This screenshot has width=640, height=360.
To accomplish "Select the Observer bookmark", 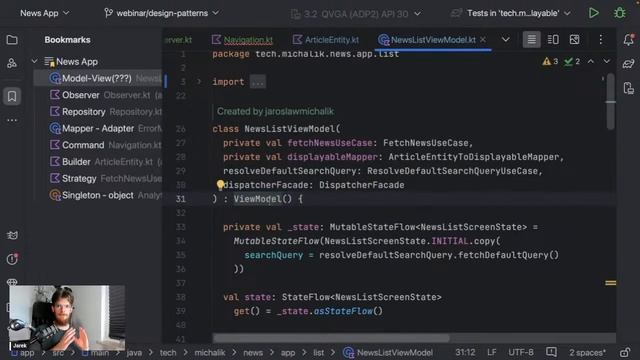I will coord(98,95).
